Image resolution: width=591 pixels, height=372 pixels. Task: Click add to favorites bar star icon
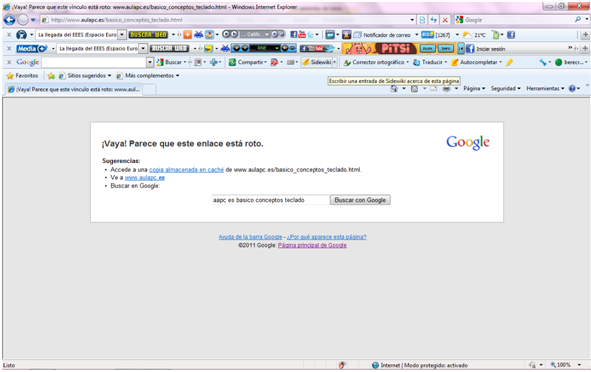[x=51, y=76]
